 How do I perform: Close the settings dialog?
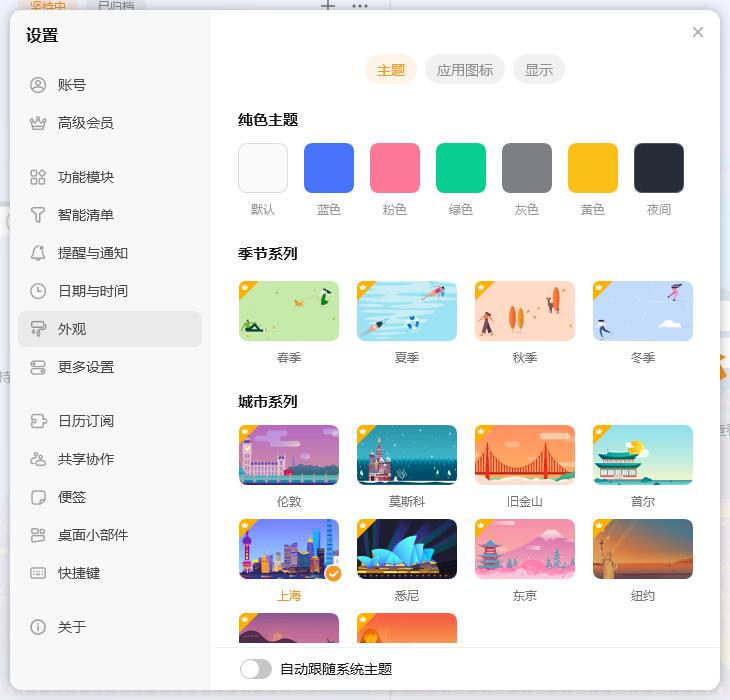click(x=698, y=32)
